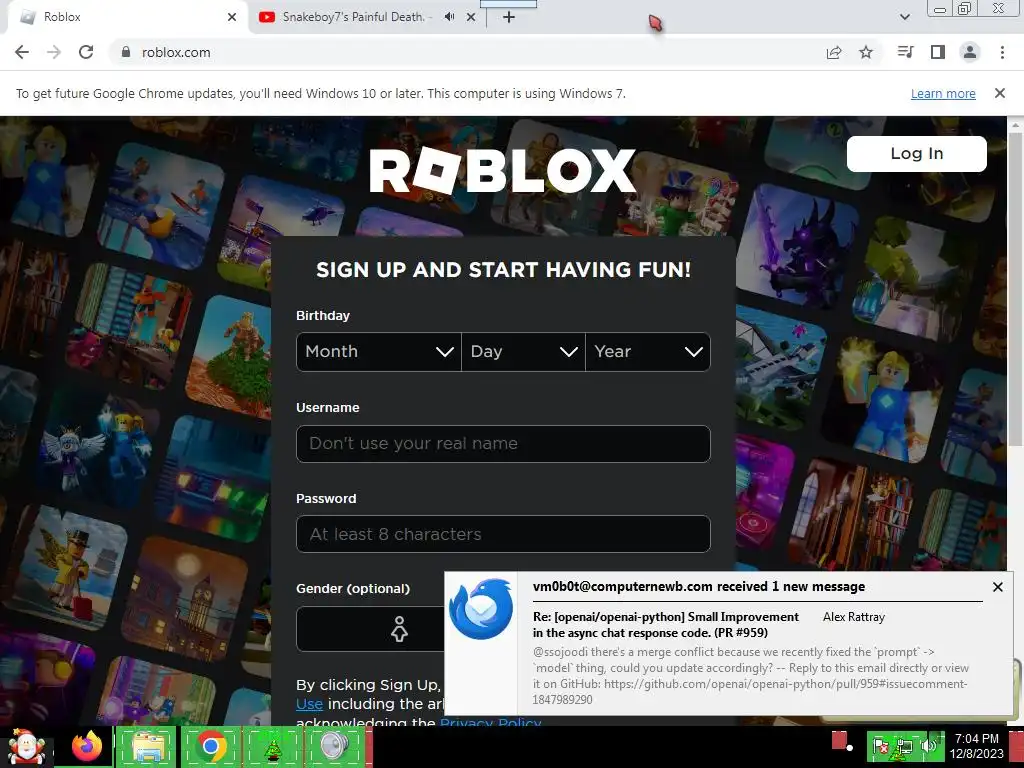Mute the Snakeboy7 tab via speaker icon

click(449, 17)
